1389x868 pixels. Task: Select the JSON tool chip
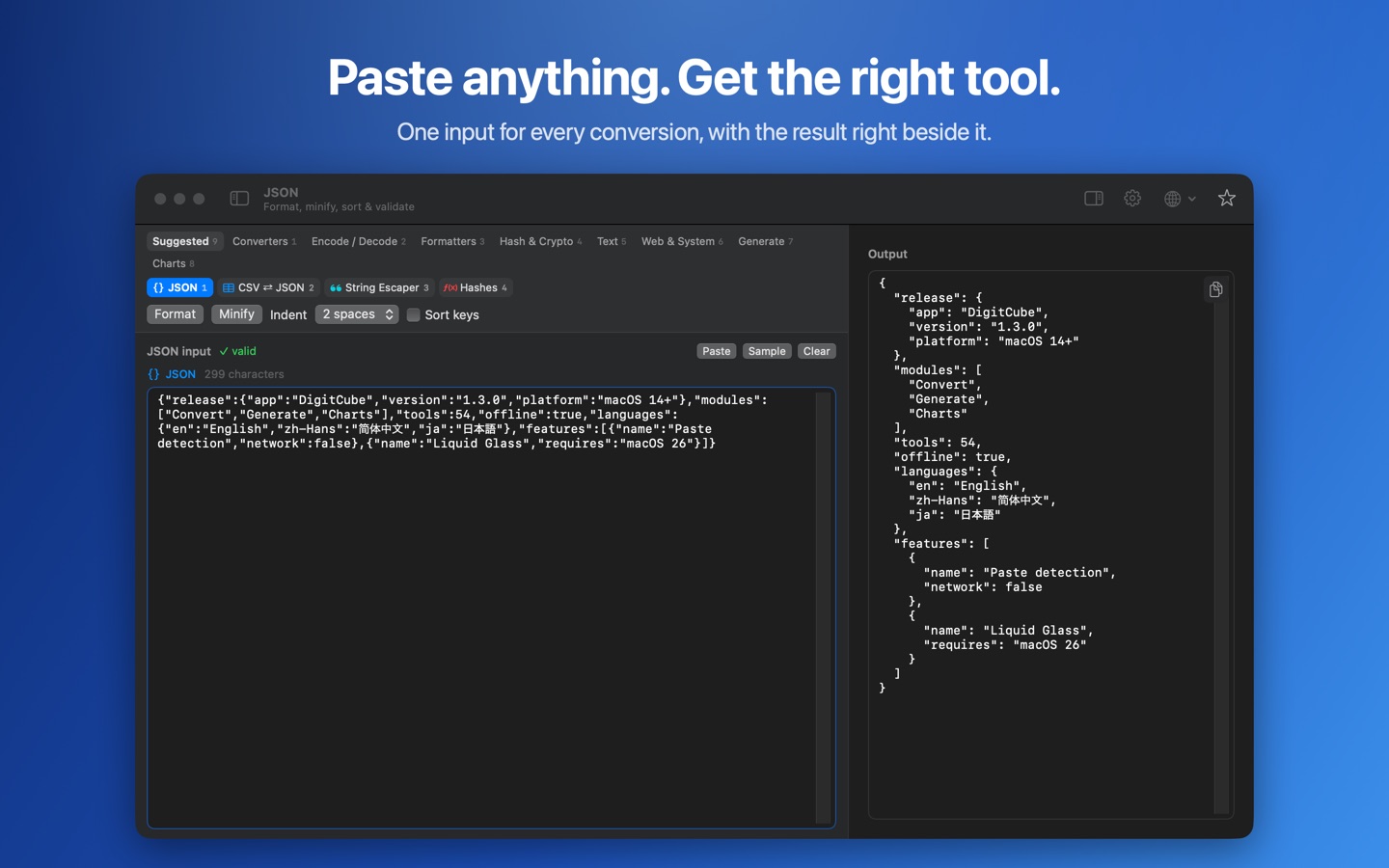tap(179, 287)
